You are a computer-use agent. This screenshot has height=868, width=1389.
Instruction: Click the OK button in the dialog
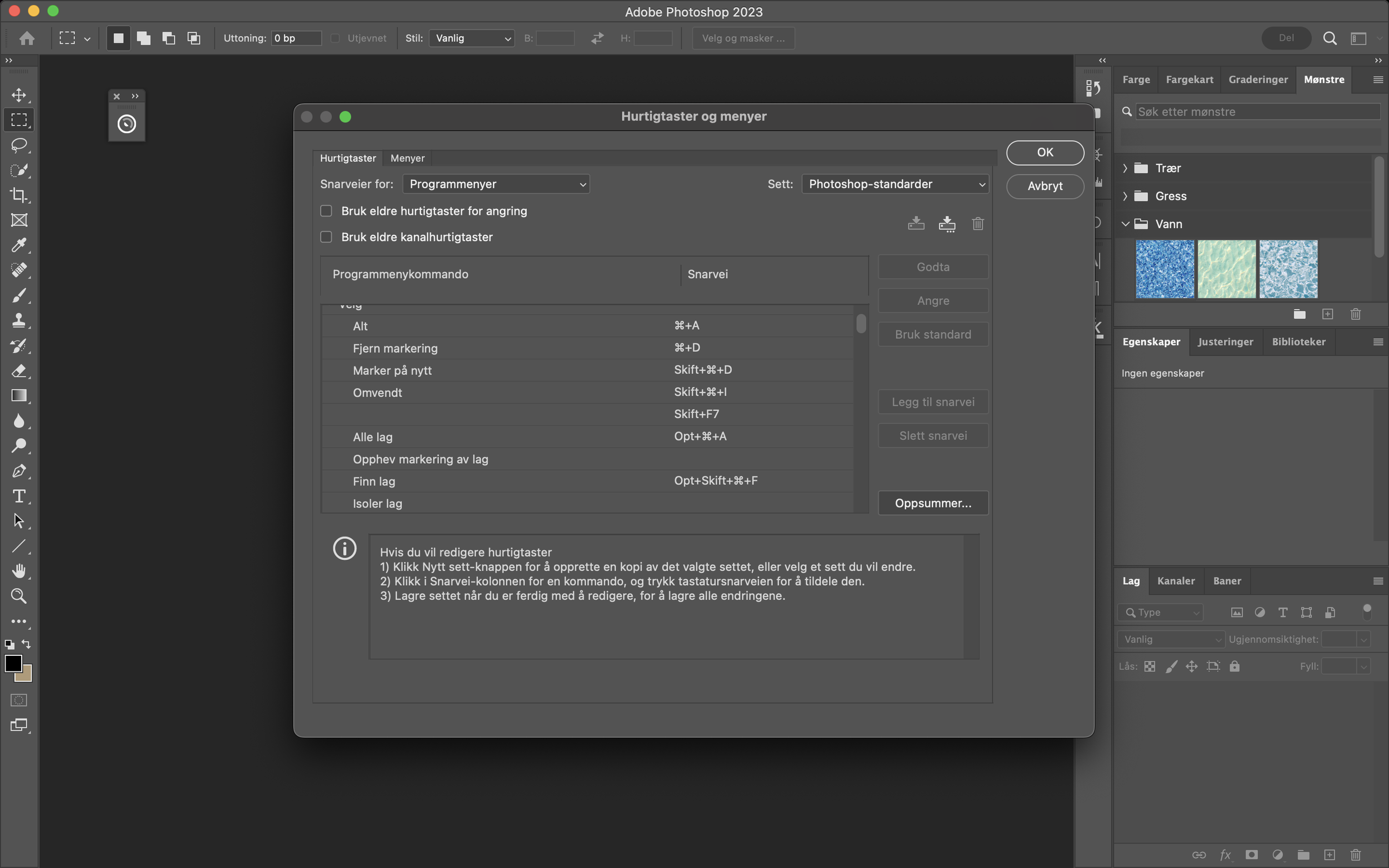pos(1045,153)
